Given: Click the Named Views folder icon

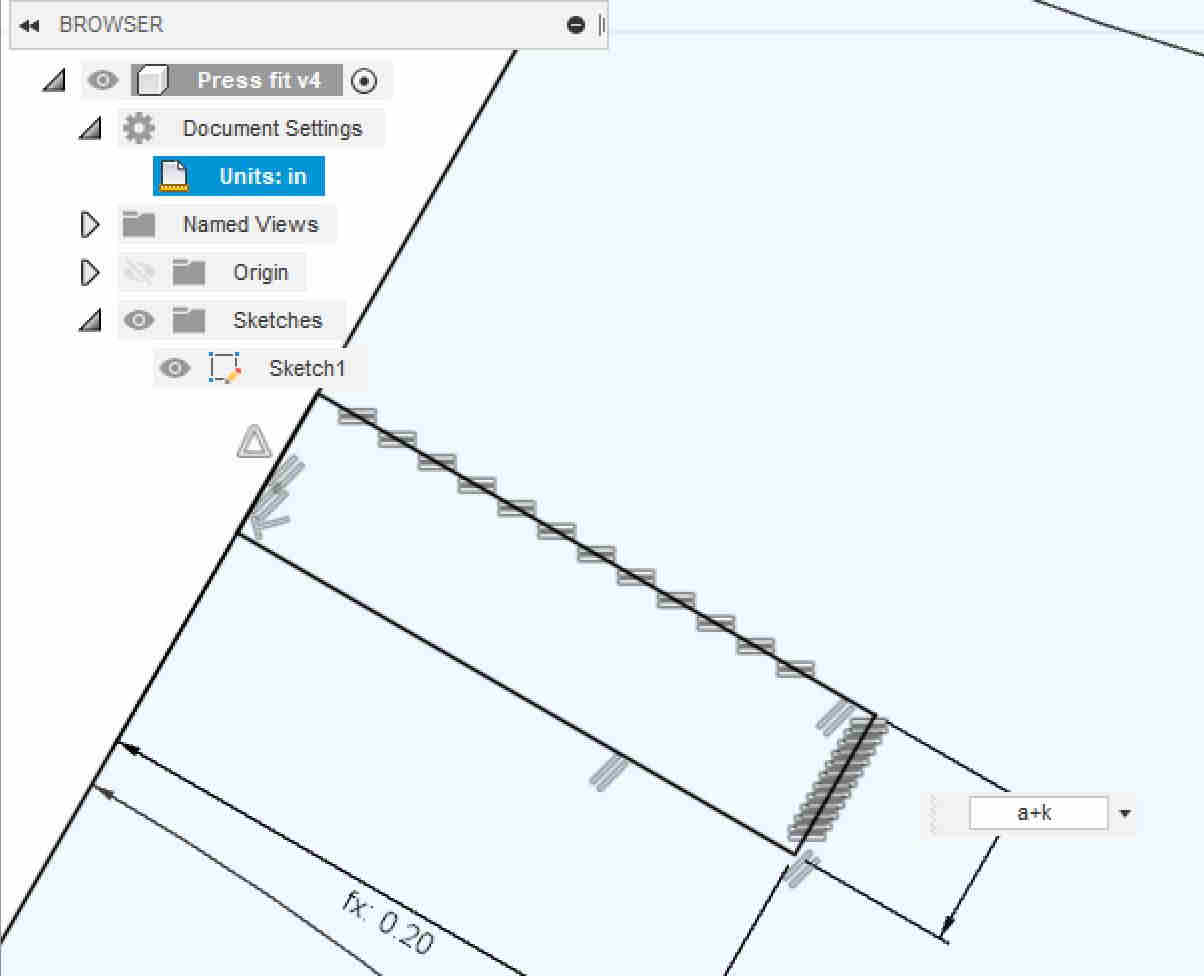Looking at the screenshot, I should (138, 225).
